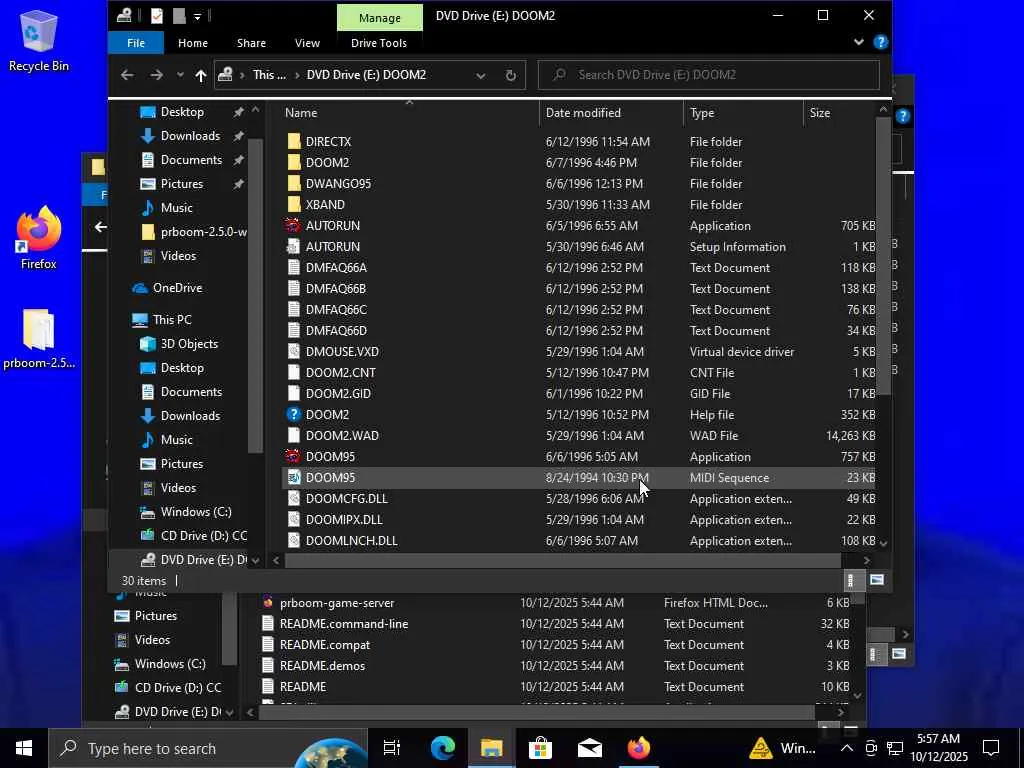Screen dimensions: 1024x768
Task: Open the Drive Tools ribbon tab
Action: tap(379, 42)
